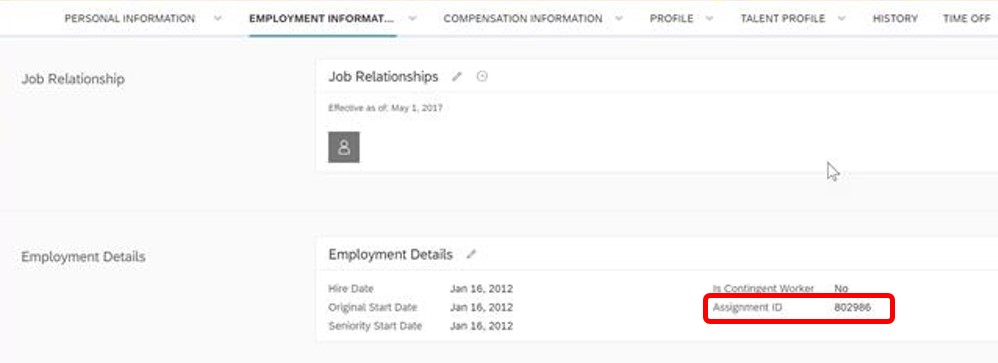
Task: Open the Time Off tab
Action: [967, 18]
